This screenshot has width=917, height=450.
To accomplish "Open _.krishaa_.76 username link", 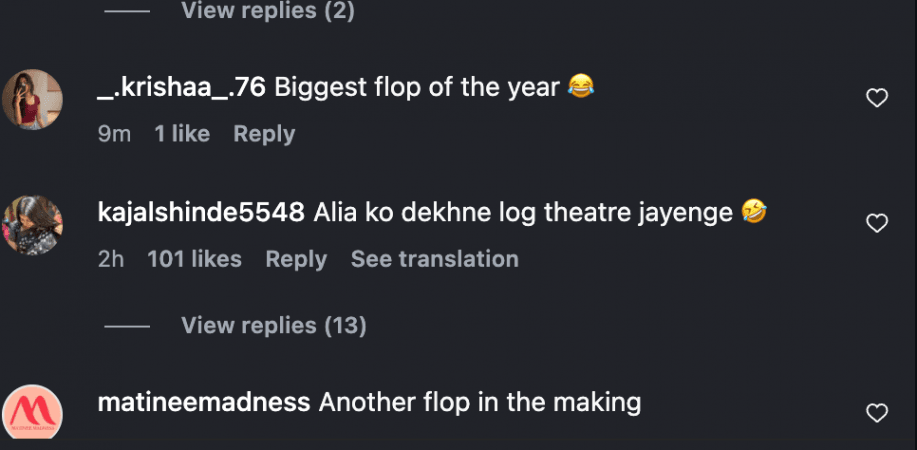I will coord(181,87).
